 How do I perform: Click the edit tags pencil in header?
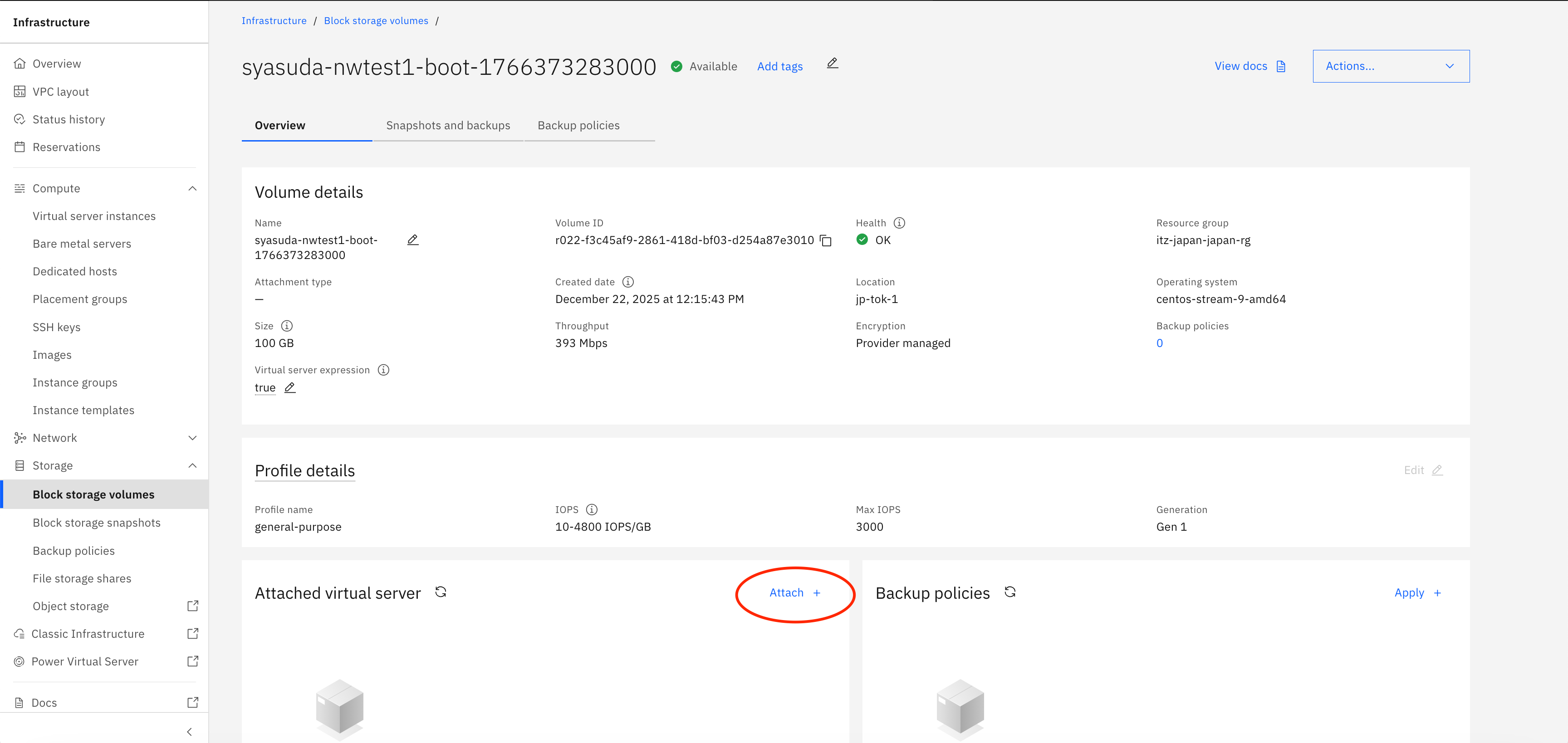coord(832,64)
